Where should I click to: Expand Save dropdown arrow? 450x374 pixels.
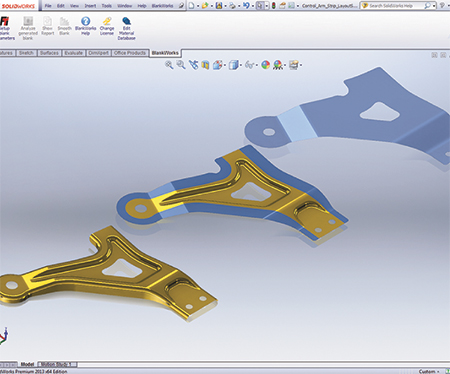click(x=225, y=6)
